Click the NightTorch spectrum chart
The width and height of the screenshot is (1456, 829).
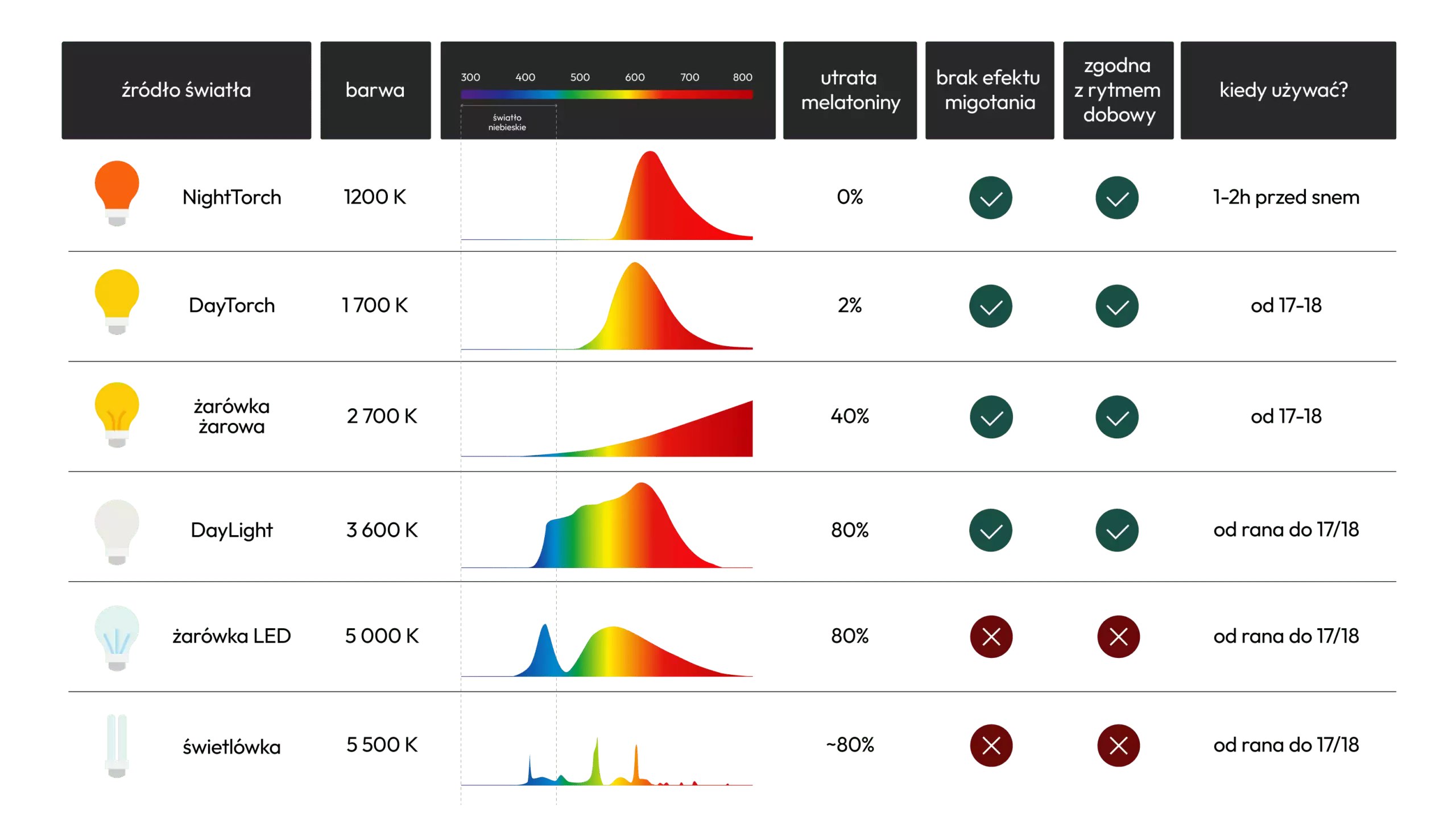[x=606, y=195]
